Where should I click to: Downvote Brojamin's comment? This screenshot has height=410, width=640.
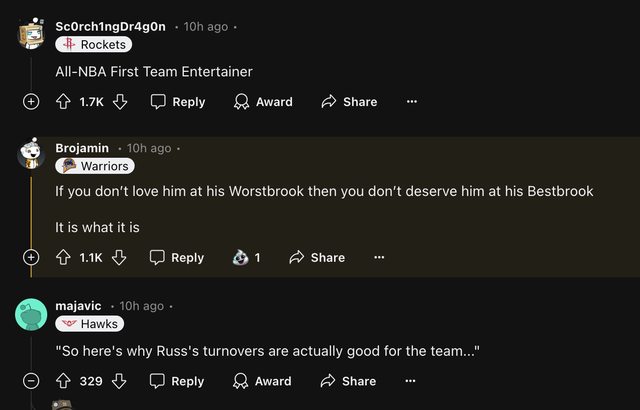[x=119, y=257]
